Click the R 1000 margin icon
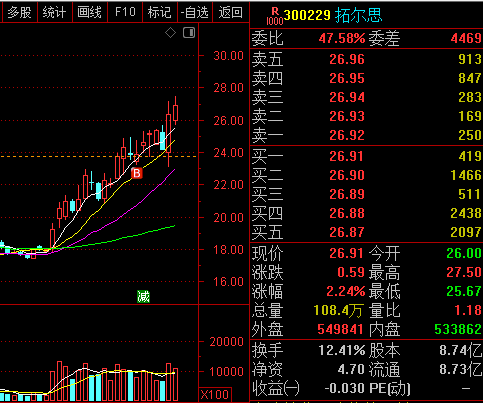The height and width of the screenshot is (403, 483). [275, 17]
